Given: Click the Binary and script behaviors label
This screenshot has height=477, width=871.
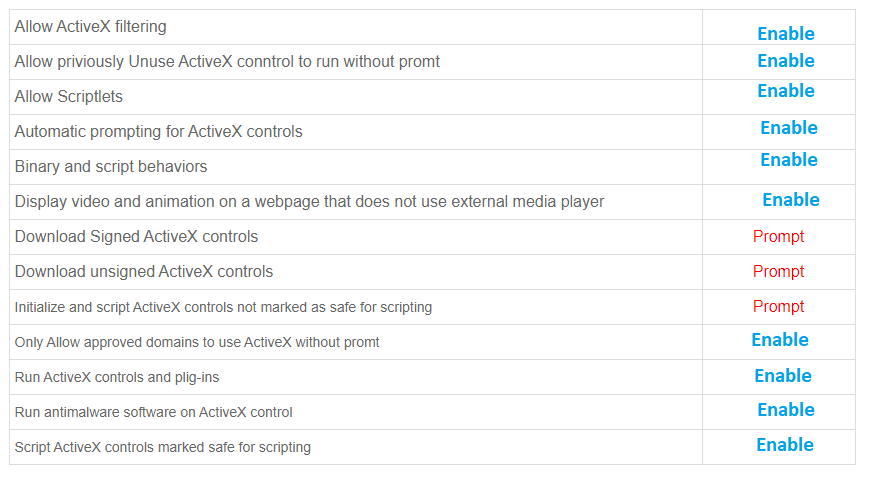Looking at the screenshot, I should pos(110,167).
